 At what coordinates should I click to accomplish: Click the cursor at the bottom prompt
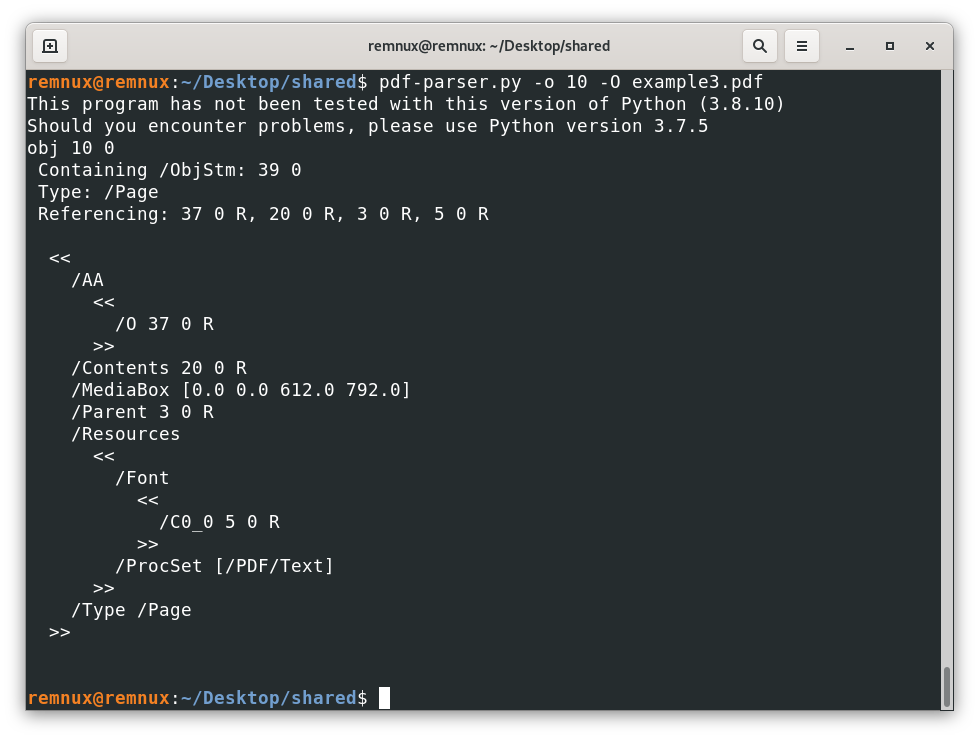384,698
